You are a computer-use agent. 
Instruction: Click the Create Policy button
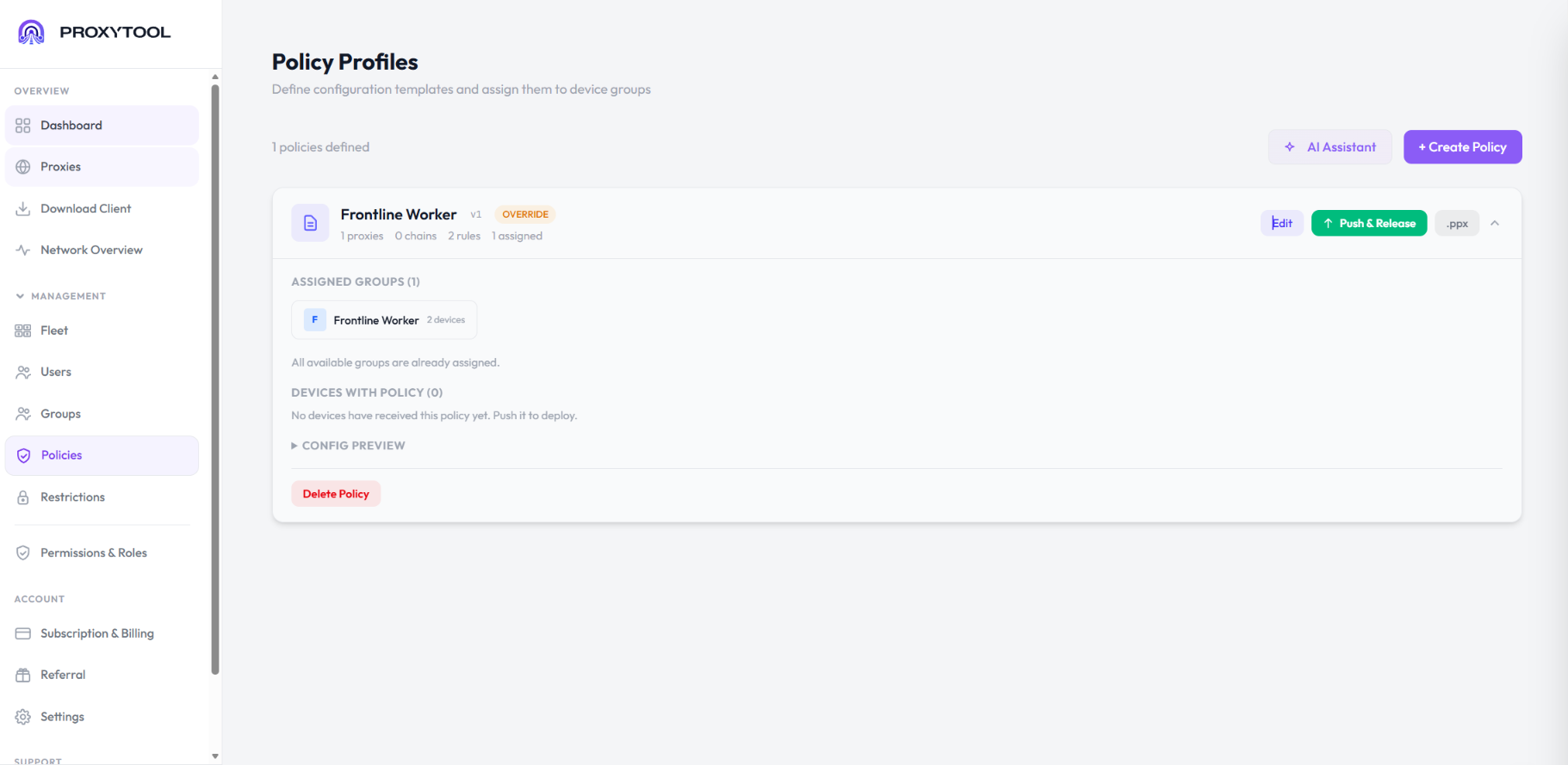1462,147
